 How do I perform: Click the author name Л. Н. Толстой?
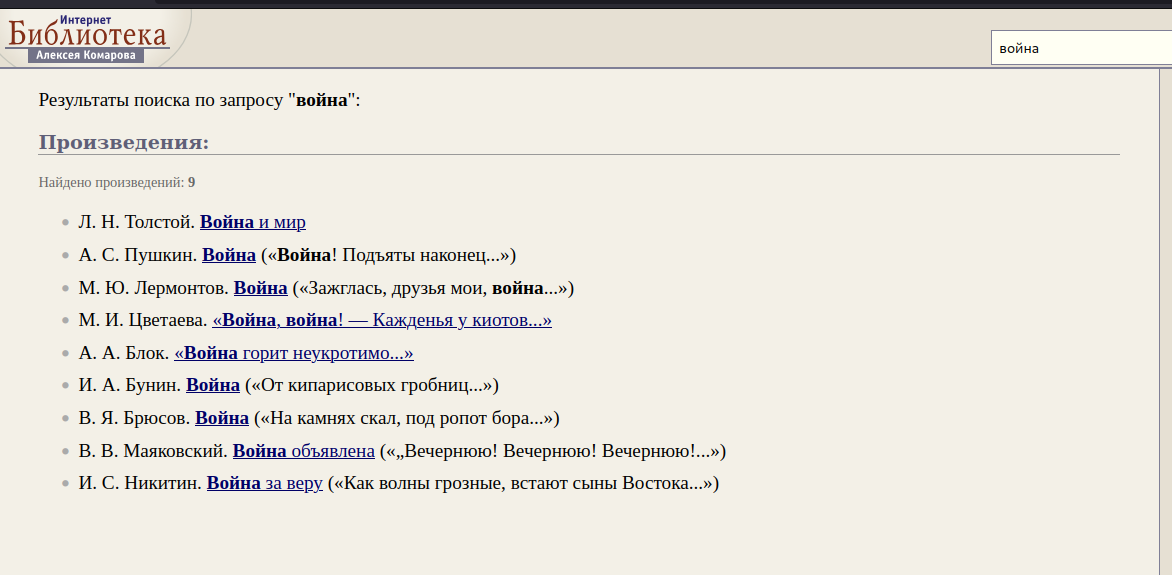(x=136, y=222)
